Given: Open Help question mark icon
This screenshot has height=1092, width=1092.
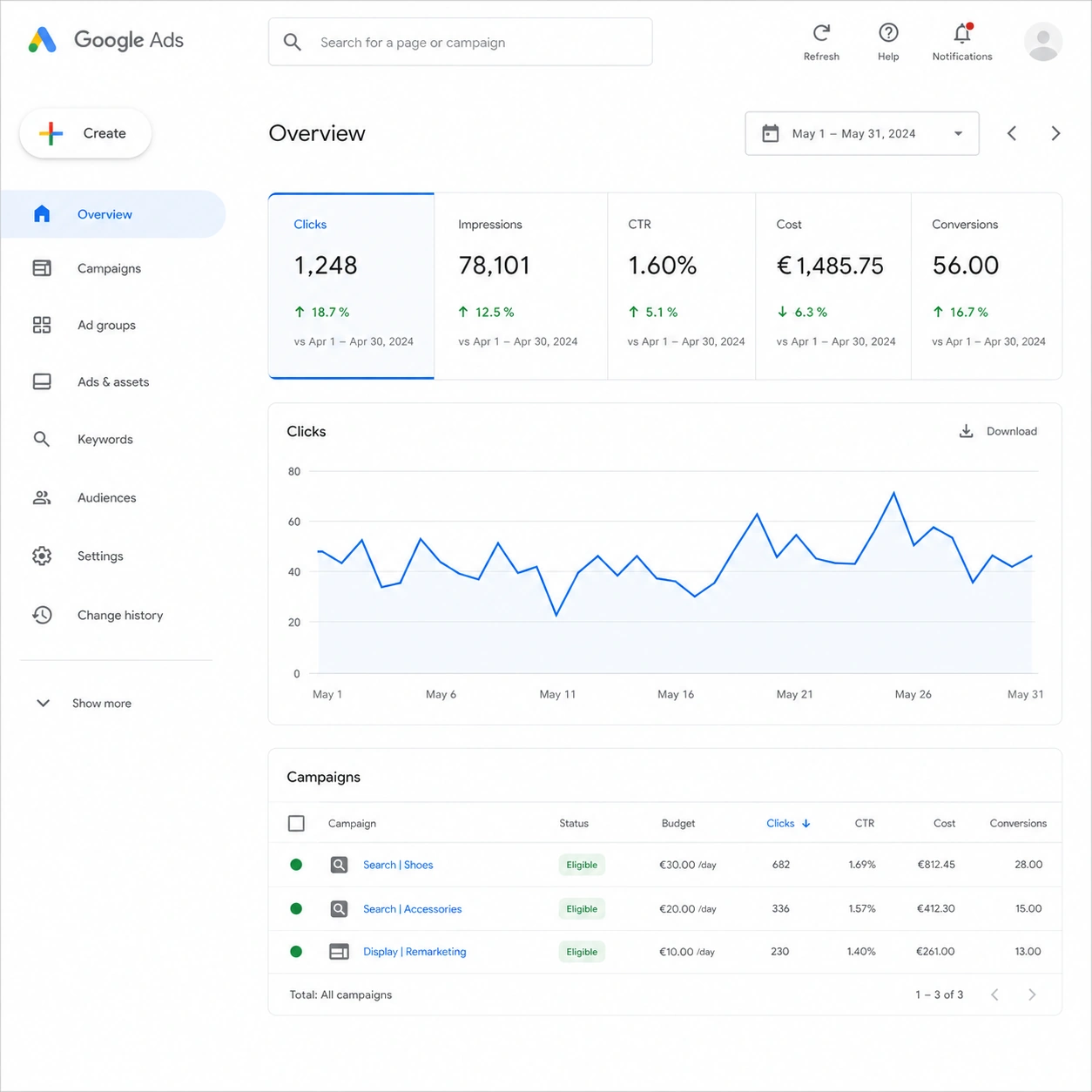Looking at the screenshot, I should pyautogui.click(x=888, y=33).
